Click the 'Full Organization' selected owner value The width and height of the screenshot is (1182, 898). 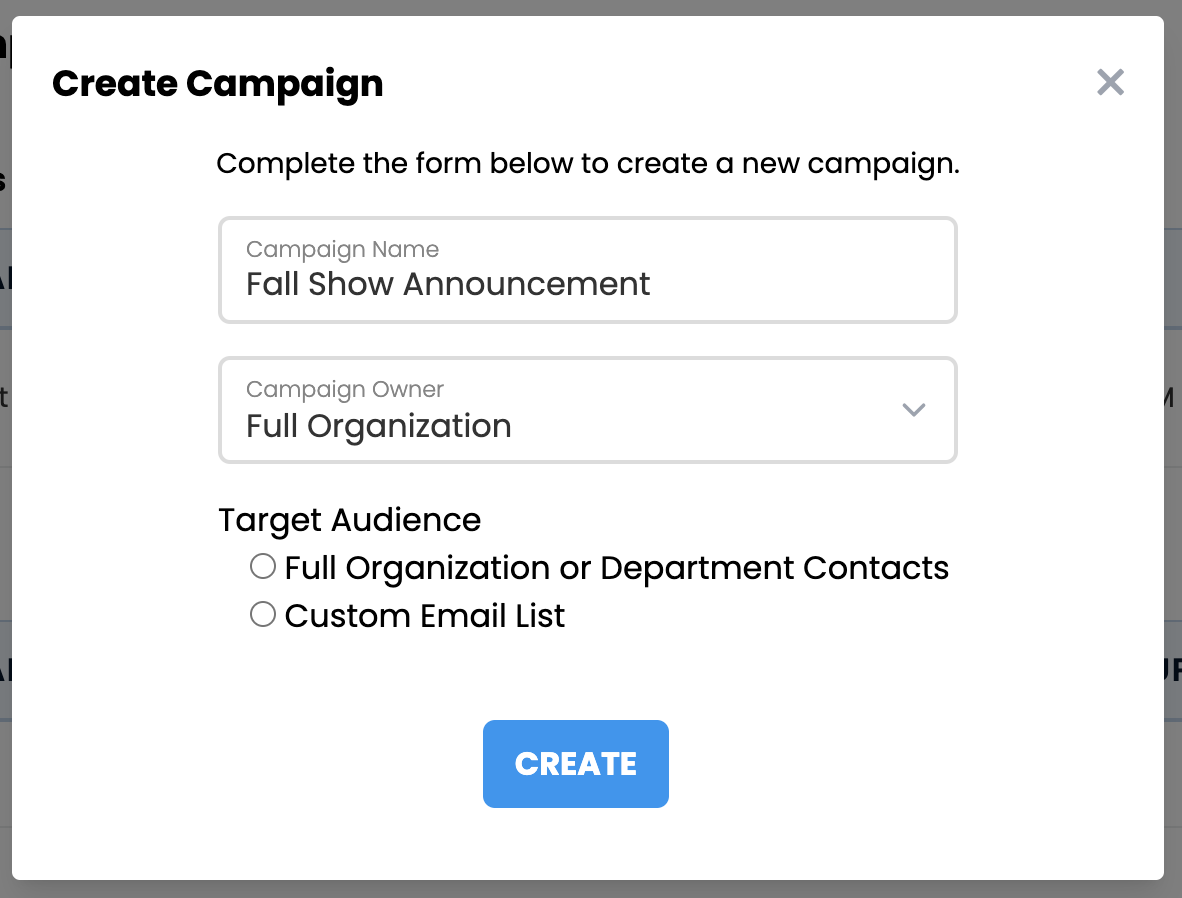(x=379, y=427)
